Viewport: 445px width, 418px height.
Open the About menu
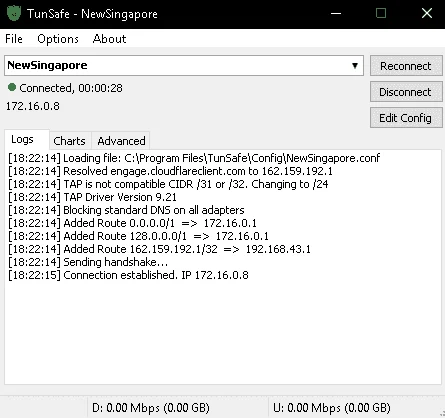109,39
